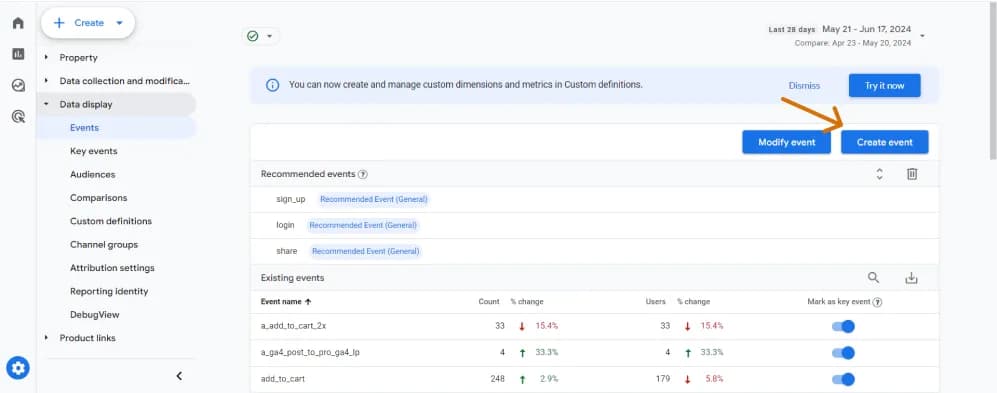Collapse the sidebar with the chevron
Image resolution: width=997 pixels, height=393 pixels.
click(x=179, y=376)
